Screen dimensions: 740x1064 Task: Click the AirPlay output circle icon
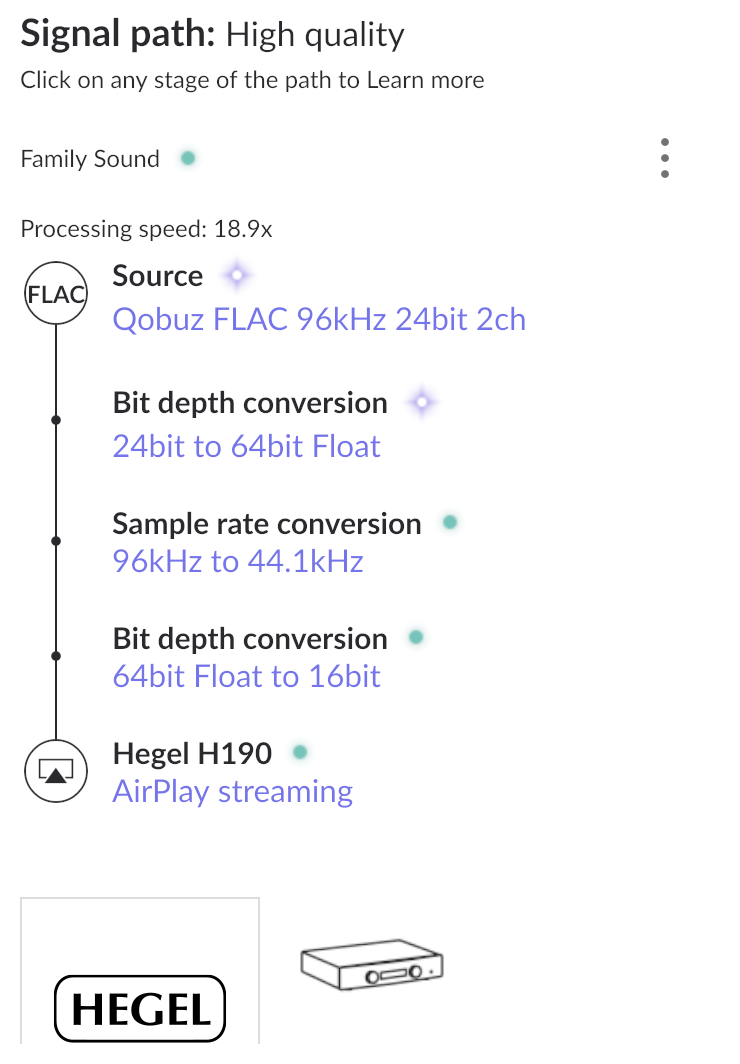56,771
